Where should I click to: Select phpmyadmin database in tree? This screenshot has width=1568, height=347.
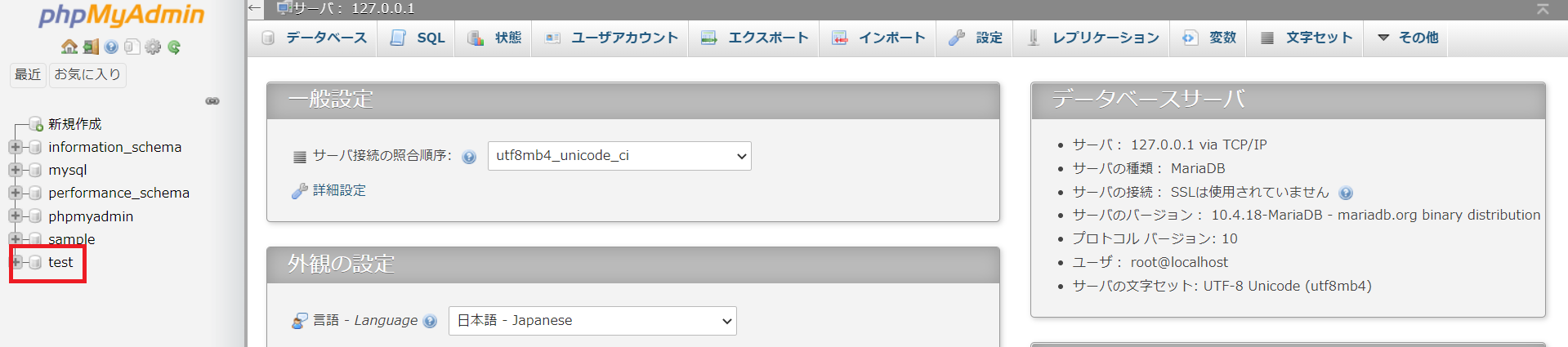(91, 216)
